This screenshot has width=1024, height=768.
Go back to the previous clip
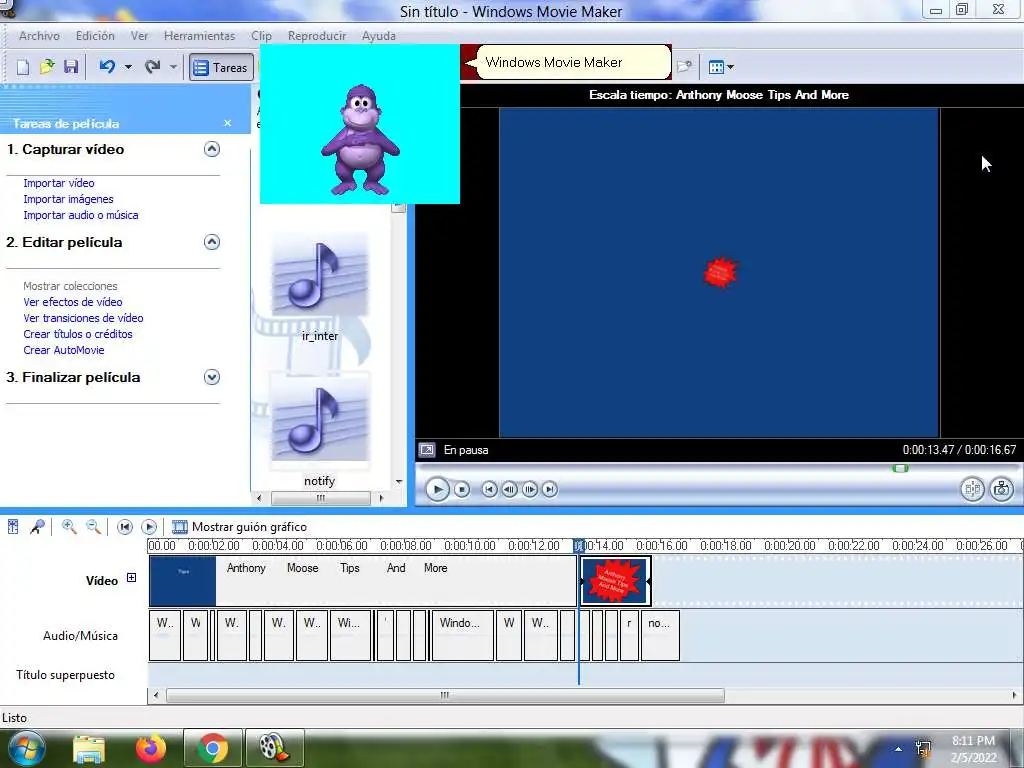[x=489, y=489]
